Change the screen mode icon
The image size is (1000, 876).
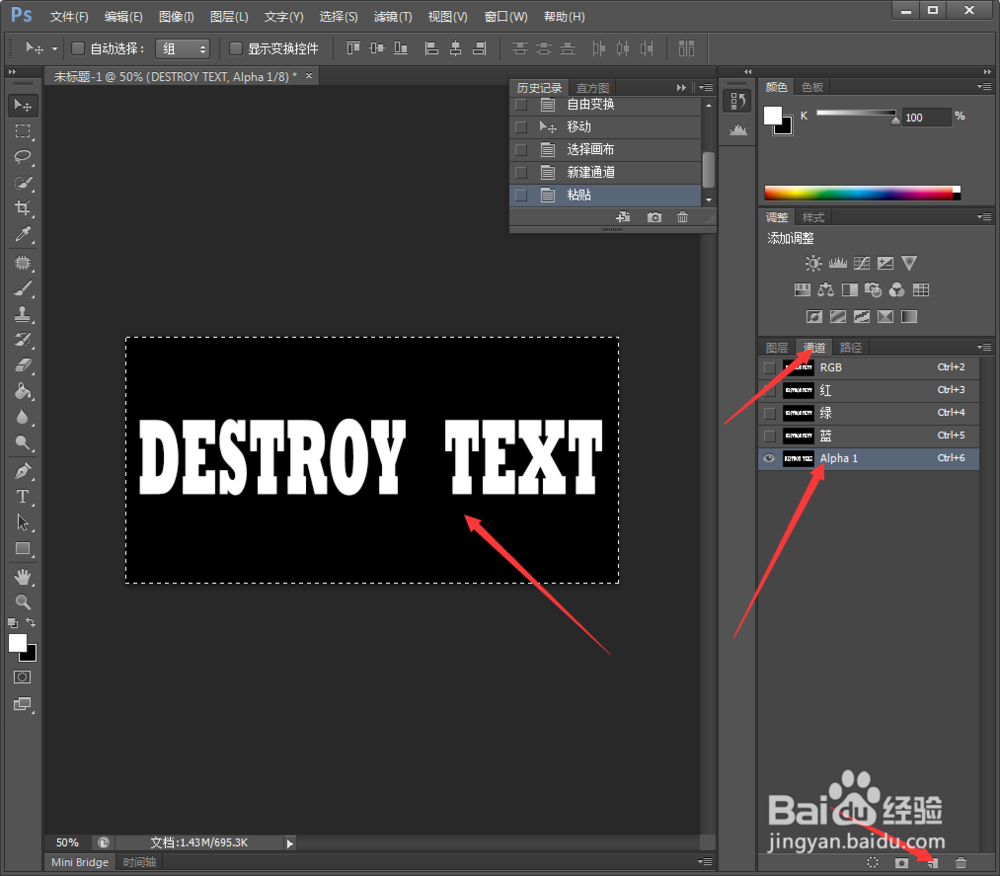pos(22,704)
